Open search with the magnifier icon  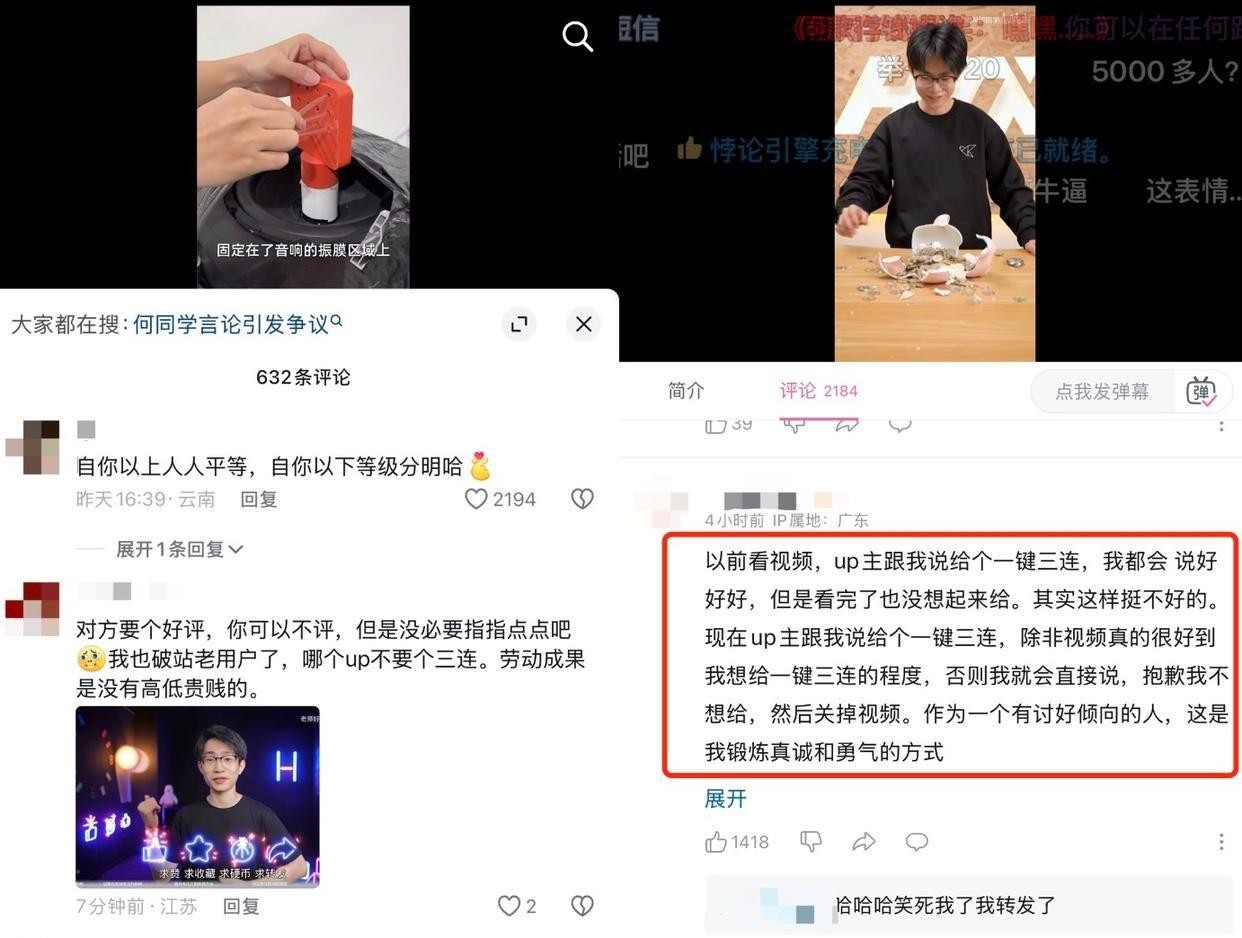coord(577,36)
